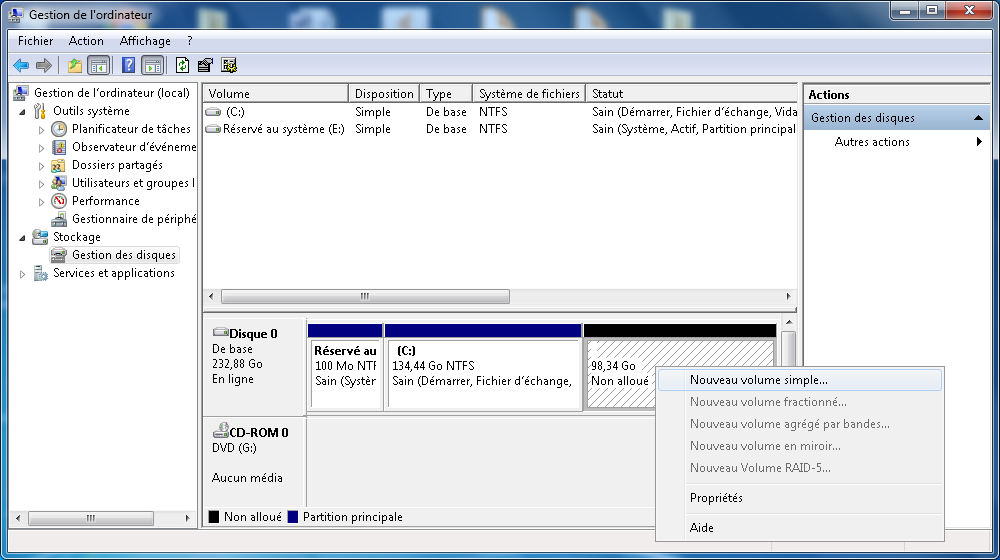Screen dimensions: 1000x560
Task: Open the Autres actions submenu arrow
Action: (x=979, y=142)
